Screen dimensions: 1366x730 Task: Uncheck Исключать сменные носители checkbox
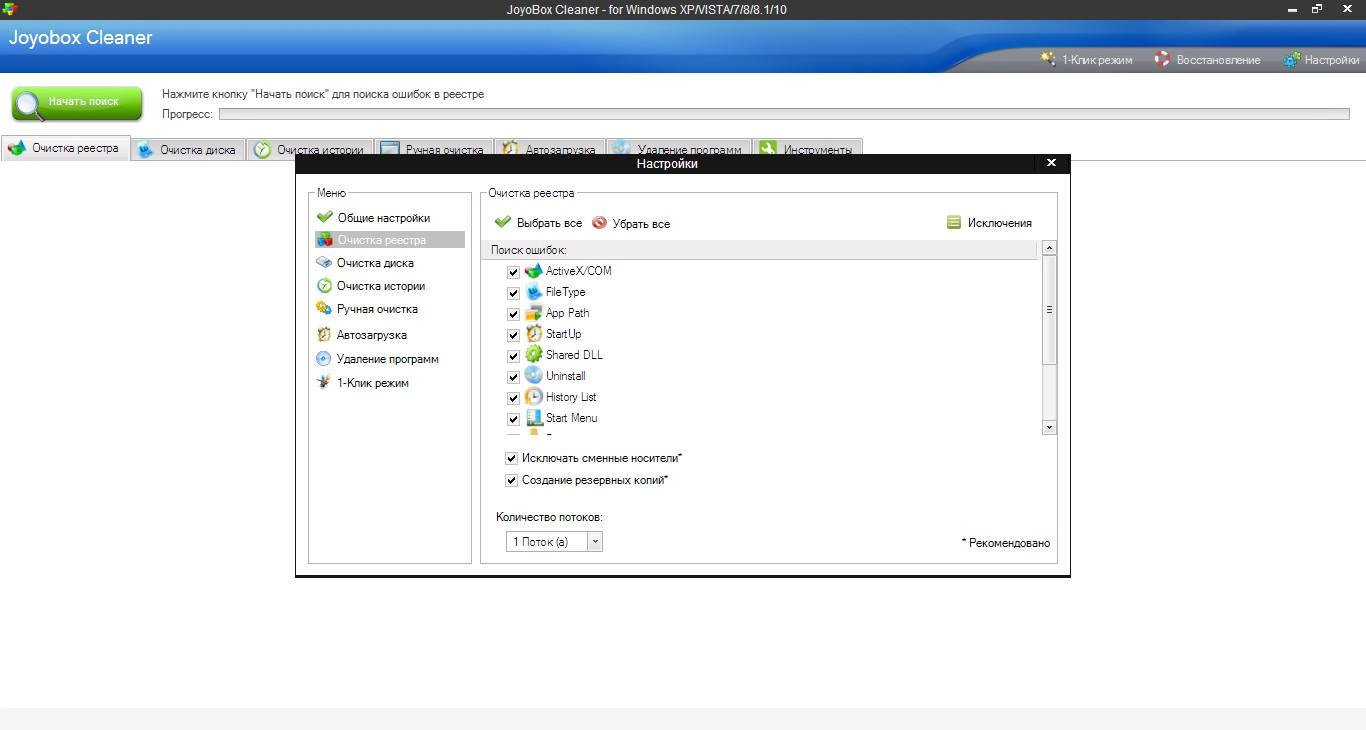(x=512, y=458)
